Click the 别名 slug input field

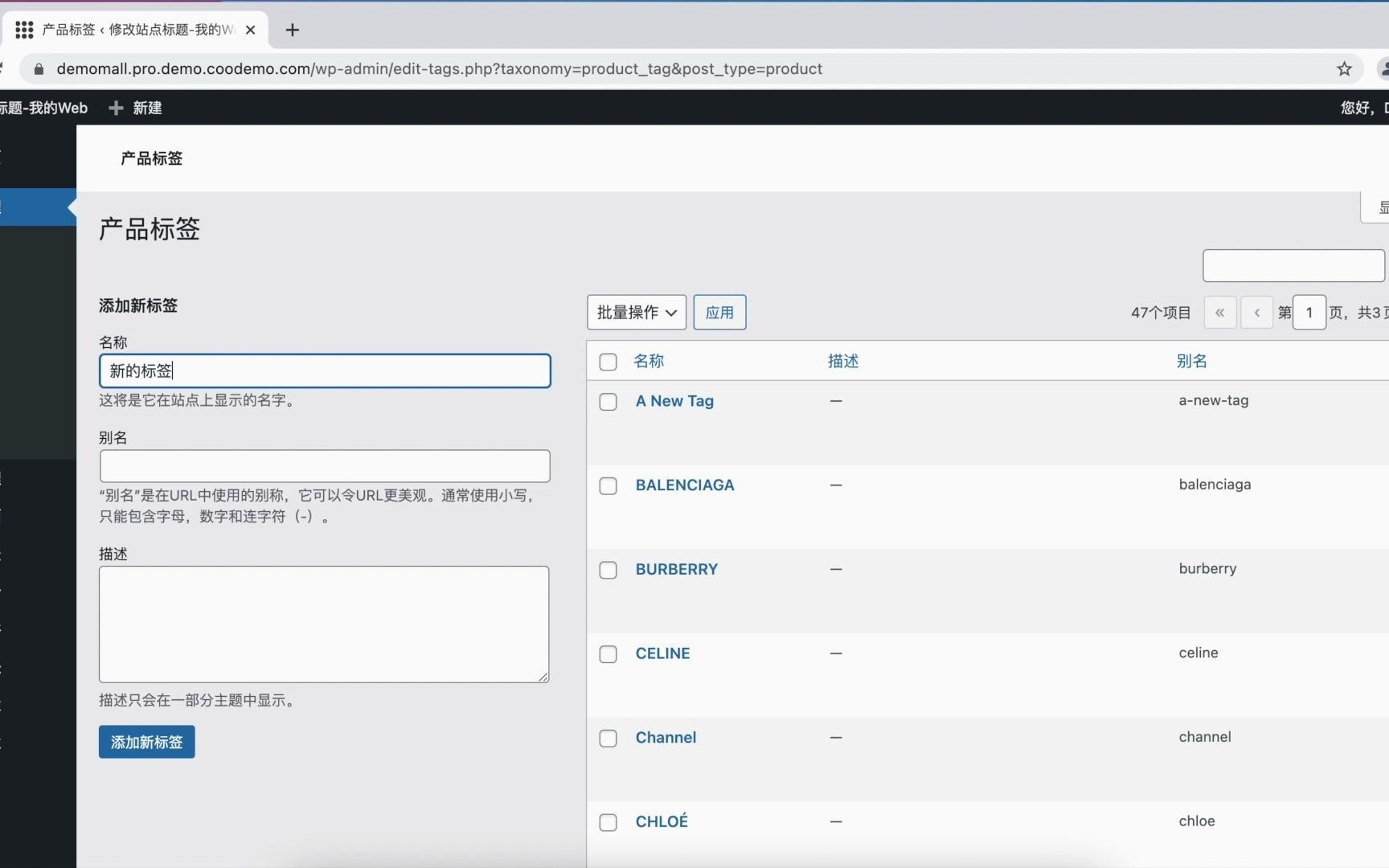(325, 466)
